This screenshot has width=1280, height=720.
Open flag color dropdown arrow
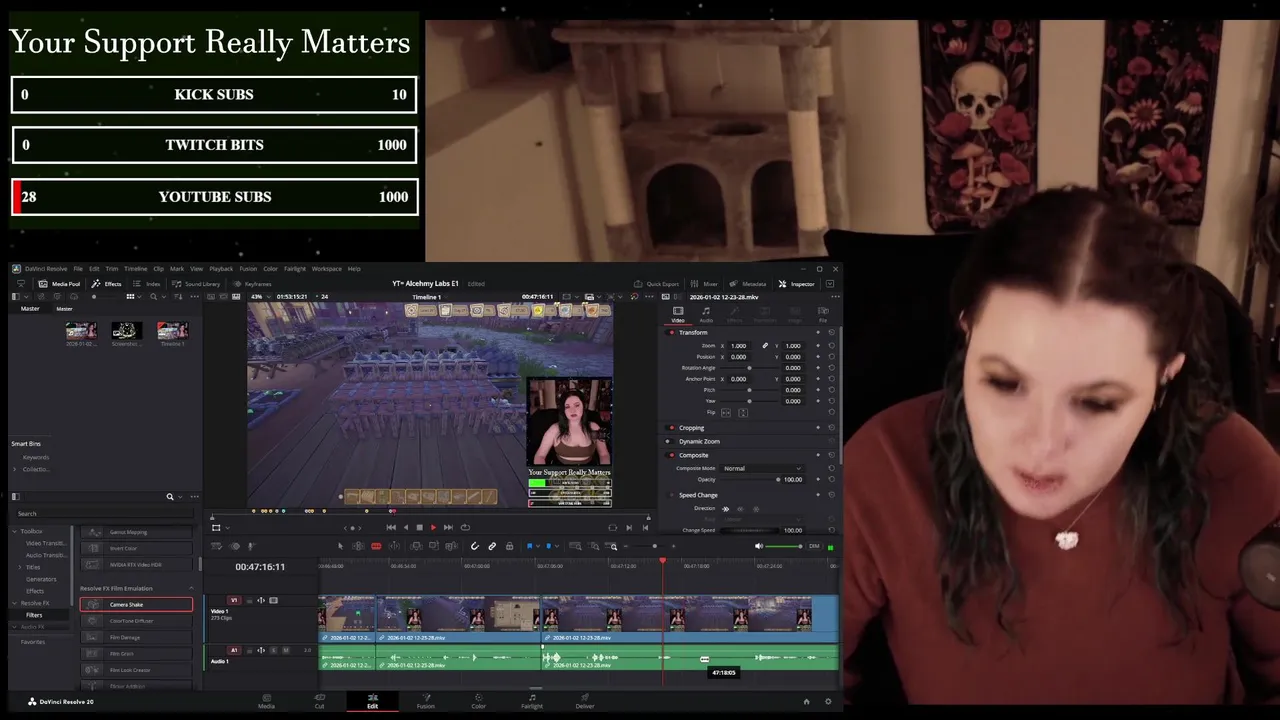point(538,546)
